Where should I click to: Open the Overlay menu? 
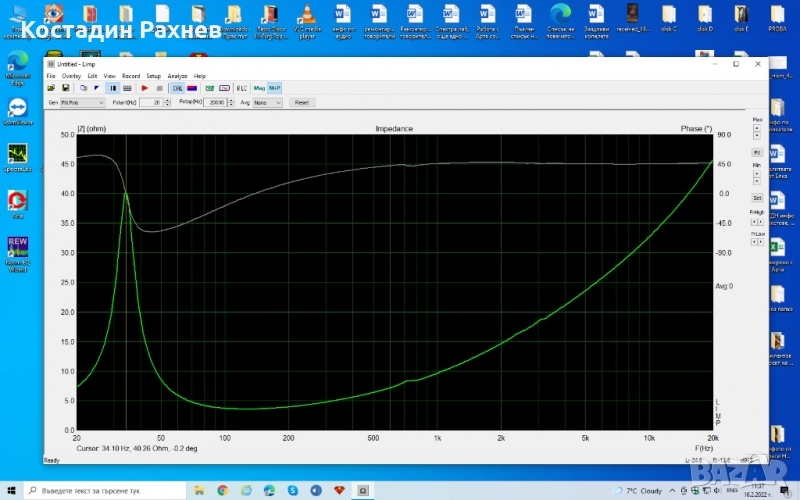click(71, 76)
